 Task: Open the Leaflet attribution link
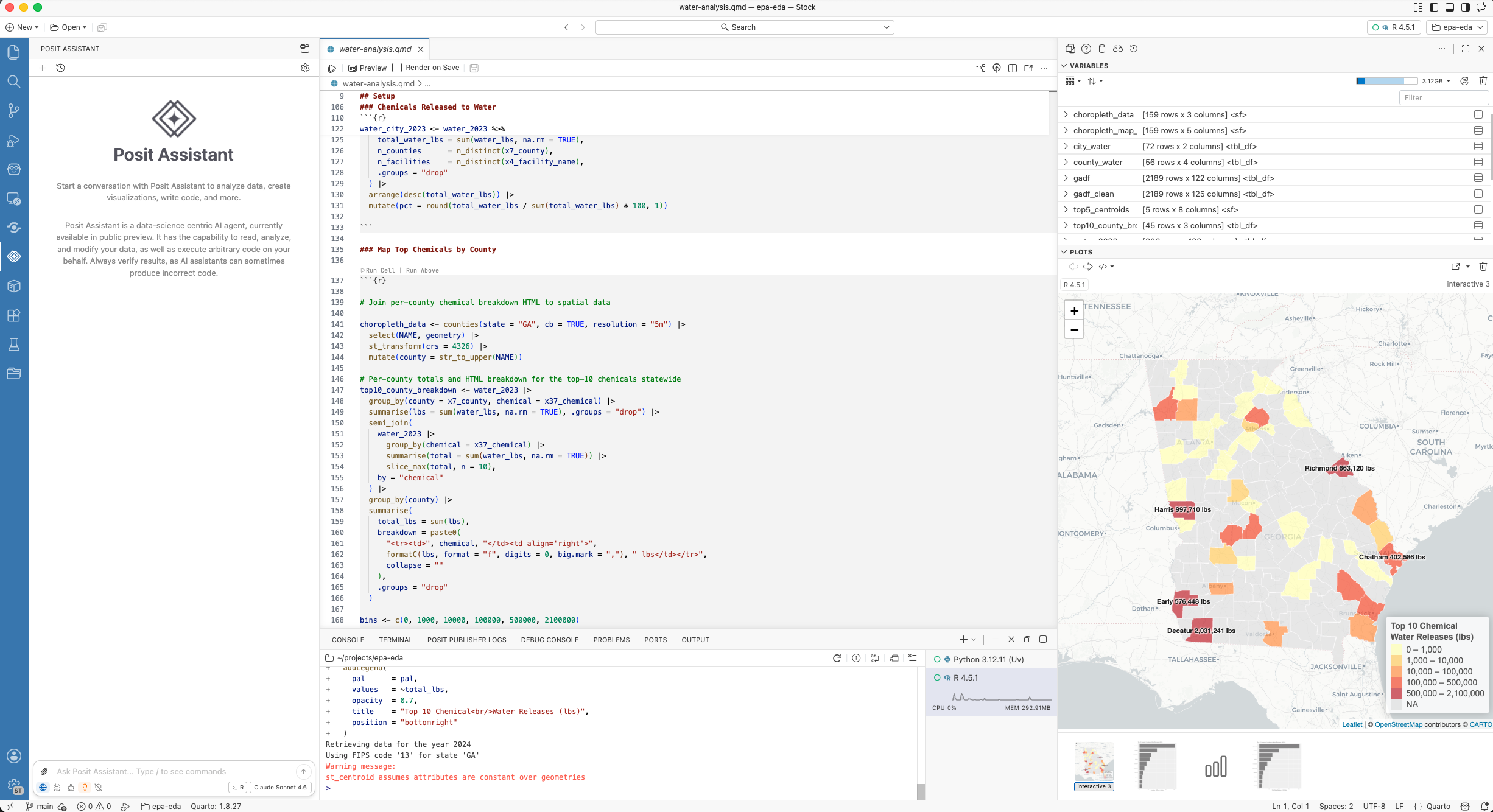pyautogui.click(x=1352, y=724)
